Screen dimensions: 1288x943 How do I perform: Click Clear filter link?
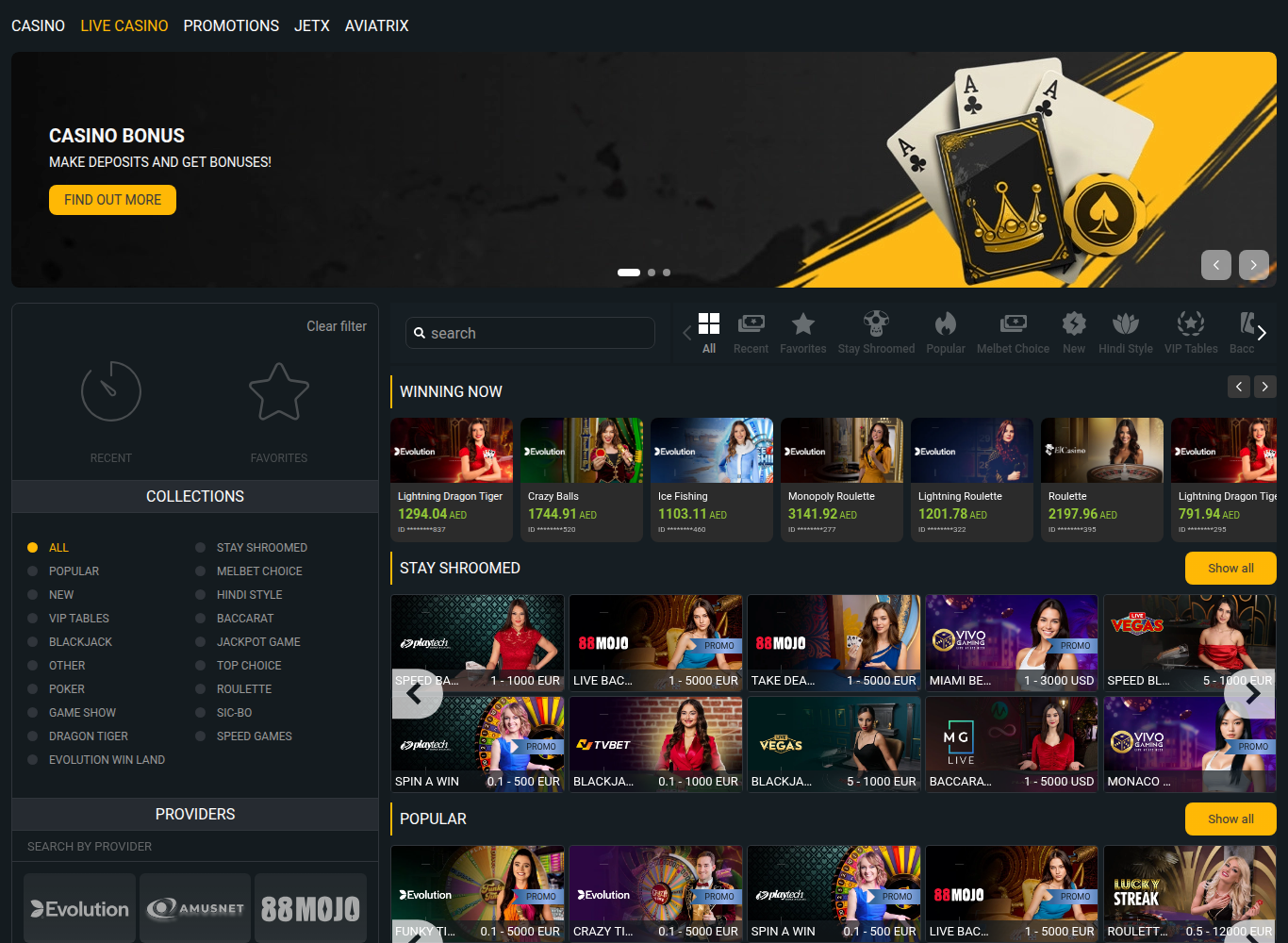click(x=337, y=326)
